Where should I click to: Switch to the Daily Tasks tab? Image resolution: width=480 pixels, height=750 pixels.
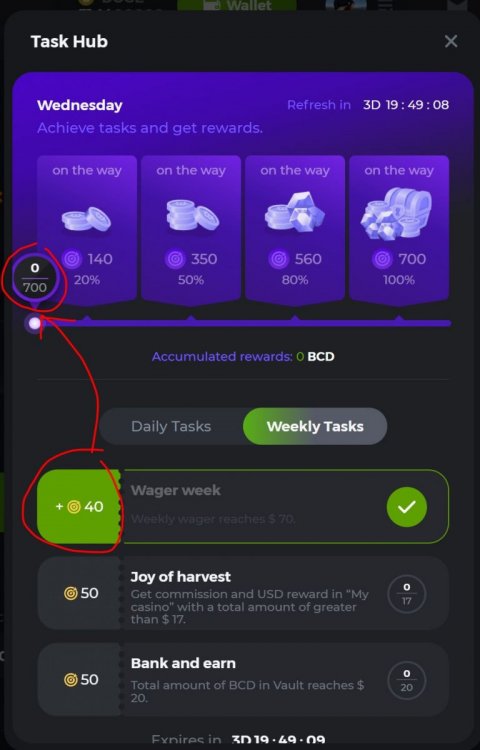[x=171, y=426]
